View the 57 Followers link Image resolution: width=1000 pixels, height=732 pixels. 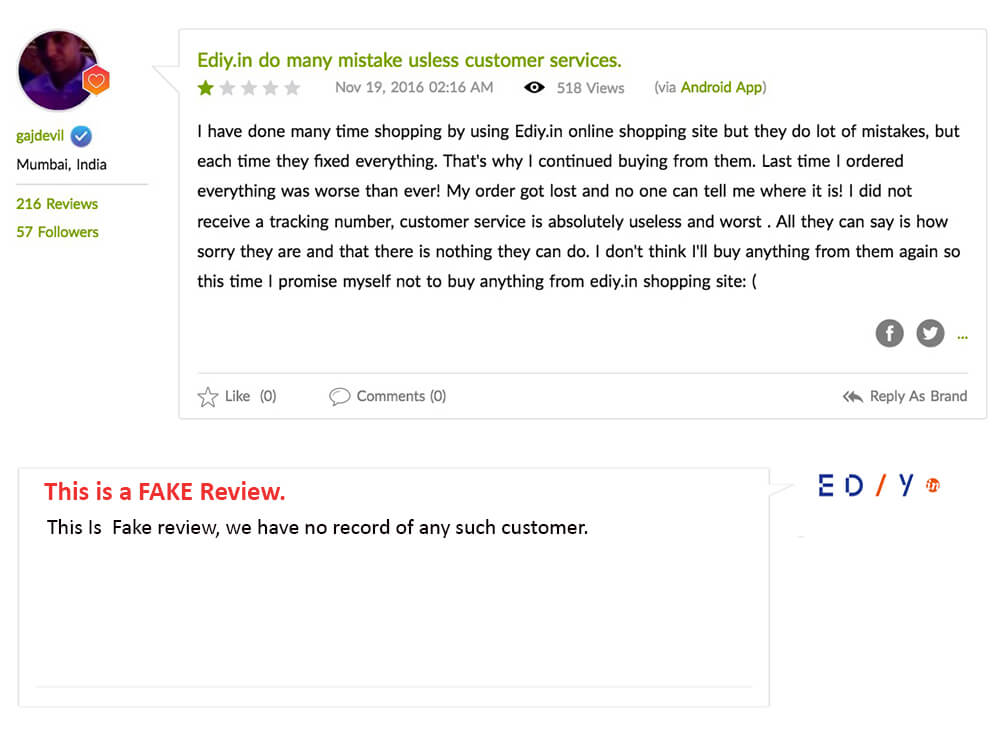[57, 232]
